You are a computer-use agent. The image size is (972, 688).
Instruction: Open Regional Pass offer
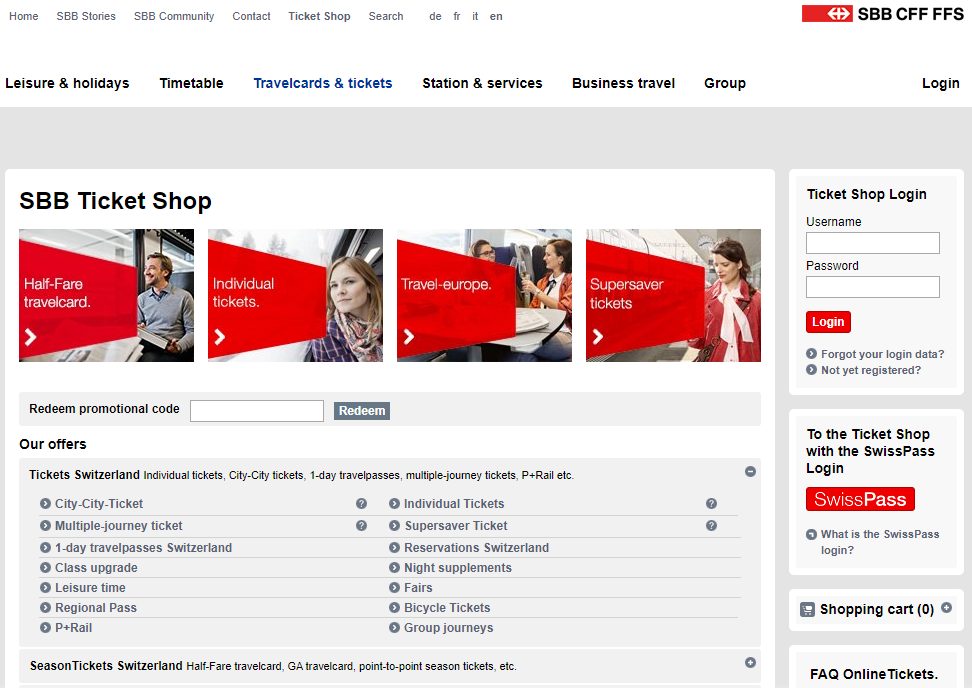(96, 608)
